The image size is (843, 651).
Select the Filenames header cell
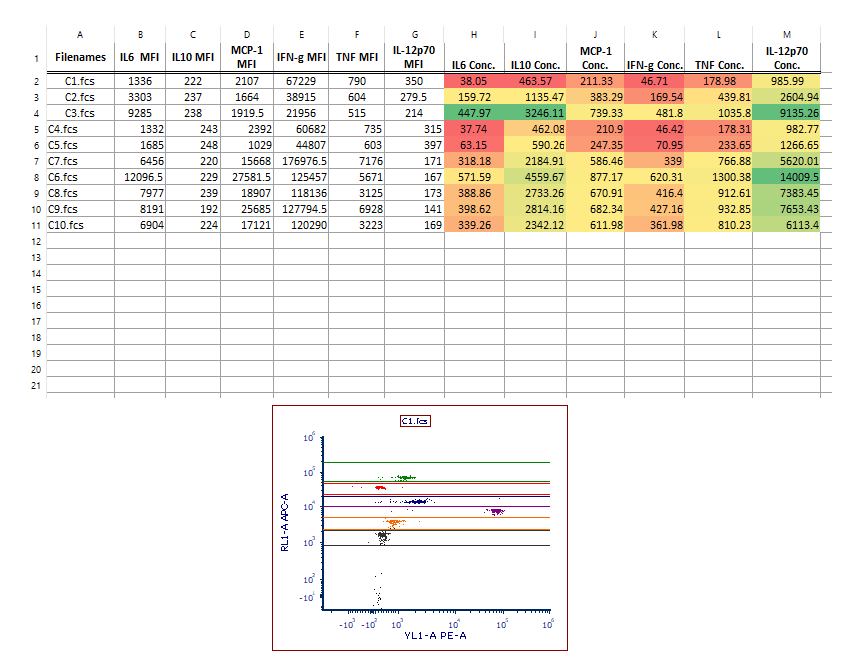80,58
